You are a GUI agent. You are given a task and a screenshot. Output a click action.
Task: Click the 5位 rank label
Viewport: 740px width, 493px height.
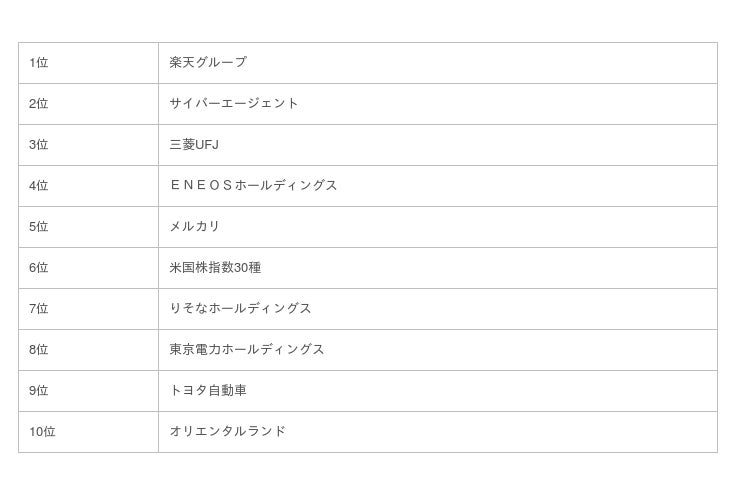39,226
